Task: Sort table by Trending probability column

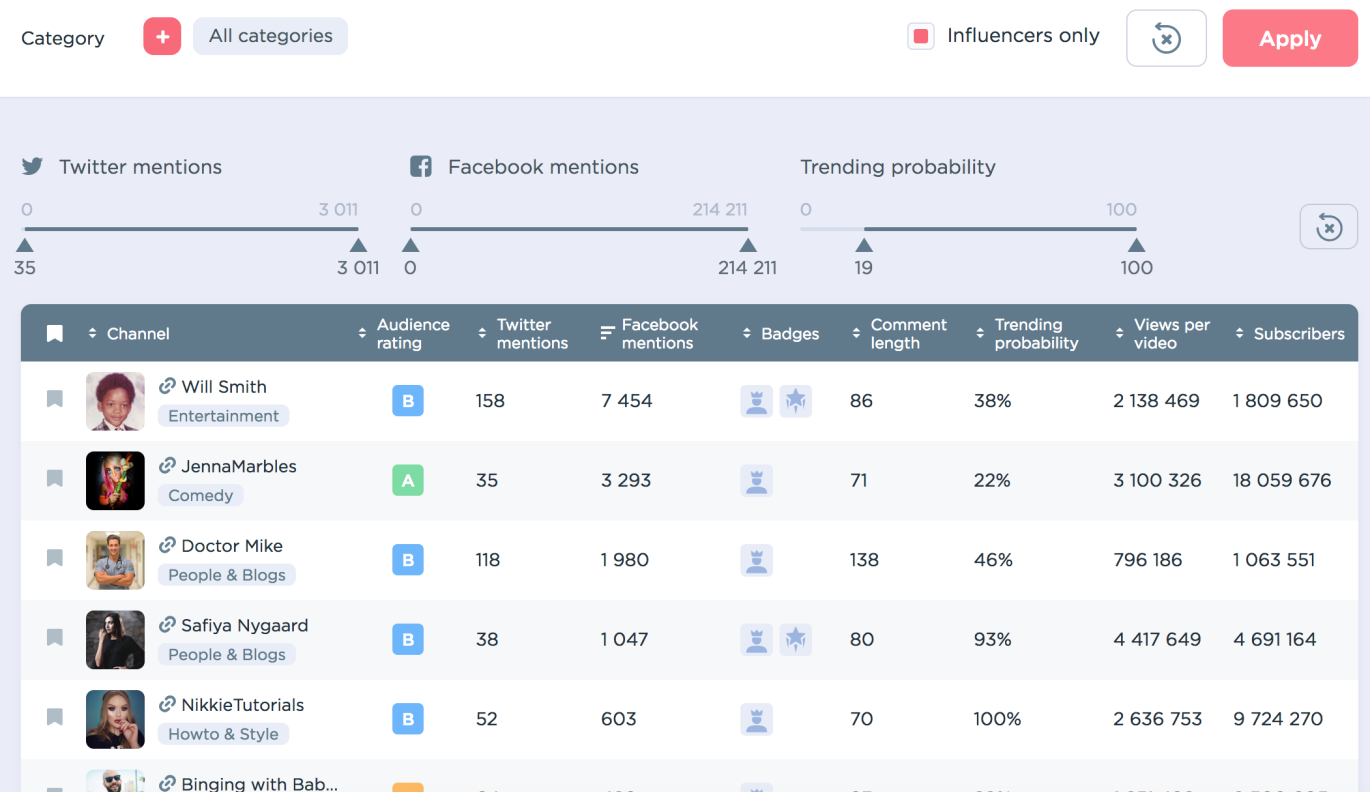Action: coord(1027,333)
